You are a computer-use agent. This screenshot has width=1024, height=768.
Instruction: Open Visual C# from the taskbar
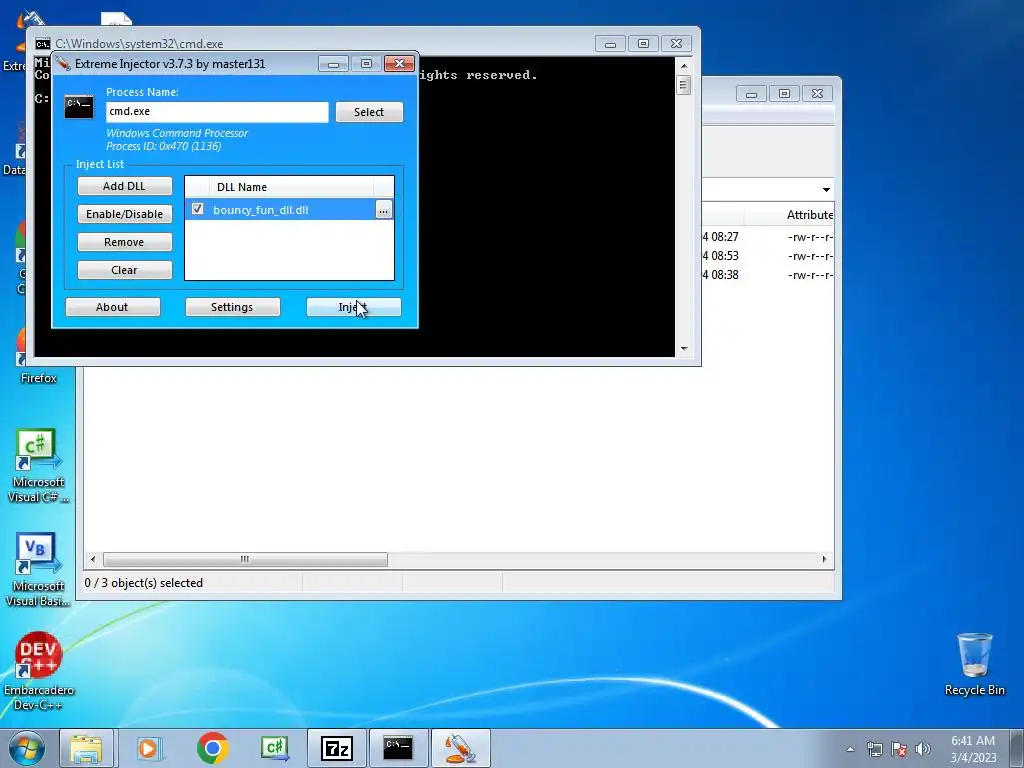click(x=275, y=748)
